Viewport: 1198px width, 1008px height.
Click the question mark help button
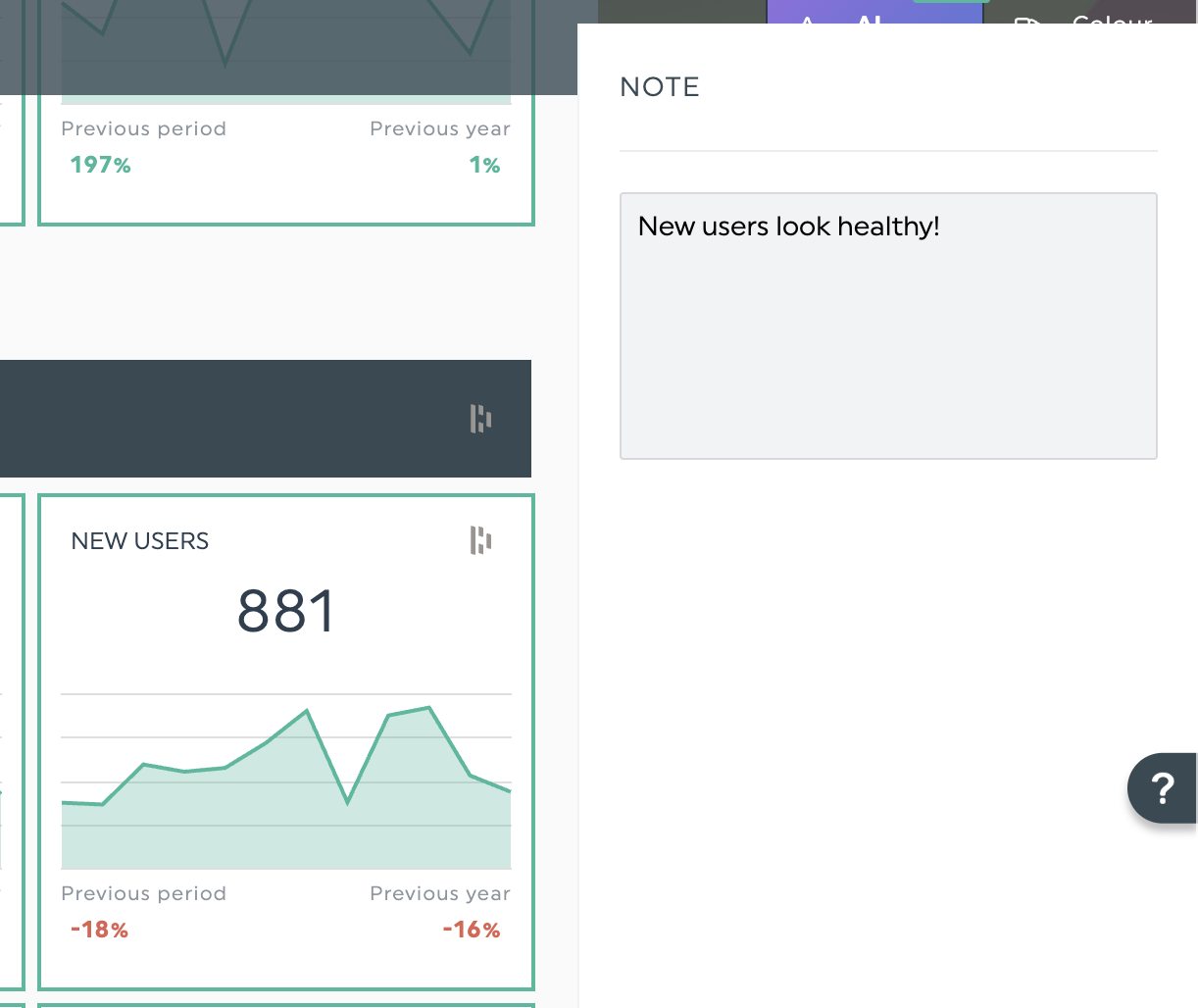(x=1163, y=787)
